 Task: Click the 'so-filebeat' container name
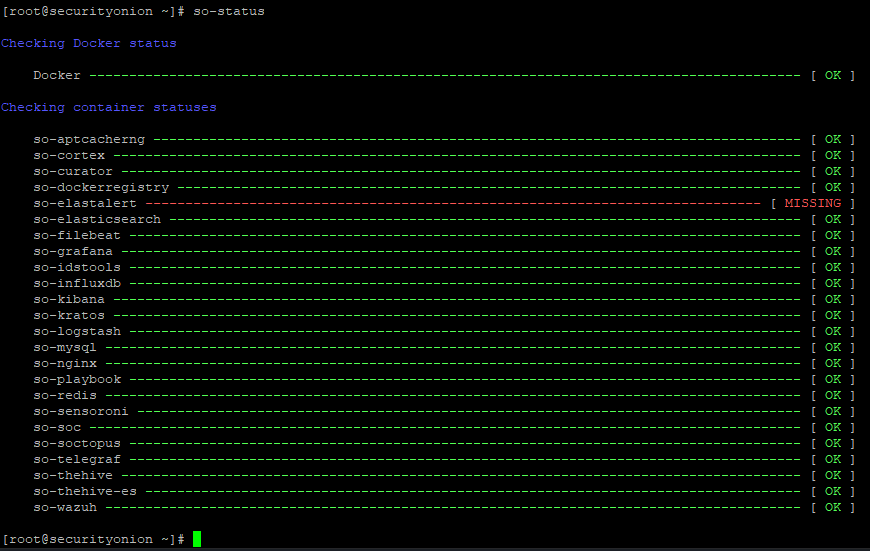[77, 235]
